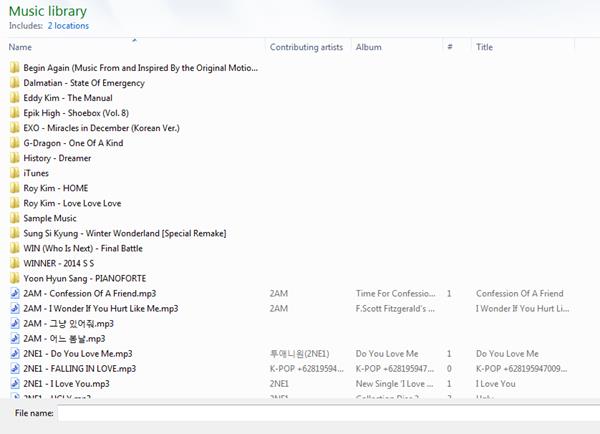The width and height of the screenshot is (600, 434).
Task: Click the Sample Music folder icon
Action: click(15, 218)
